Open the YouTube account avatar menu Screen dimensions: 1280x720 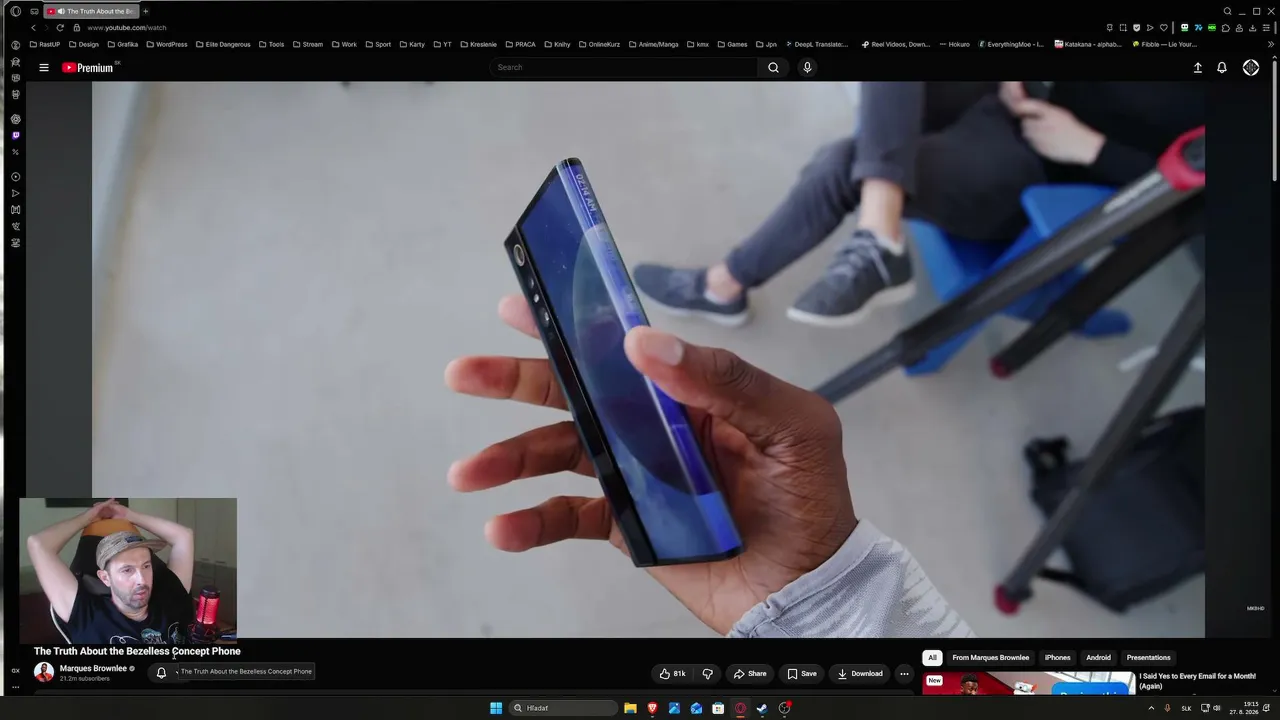(1251, 68)
